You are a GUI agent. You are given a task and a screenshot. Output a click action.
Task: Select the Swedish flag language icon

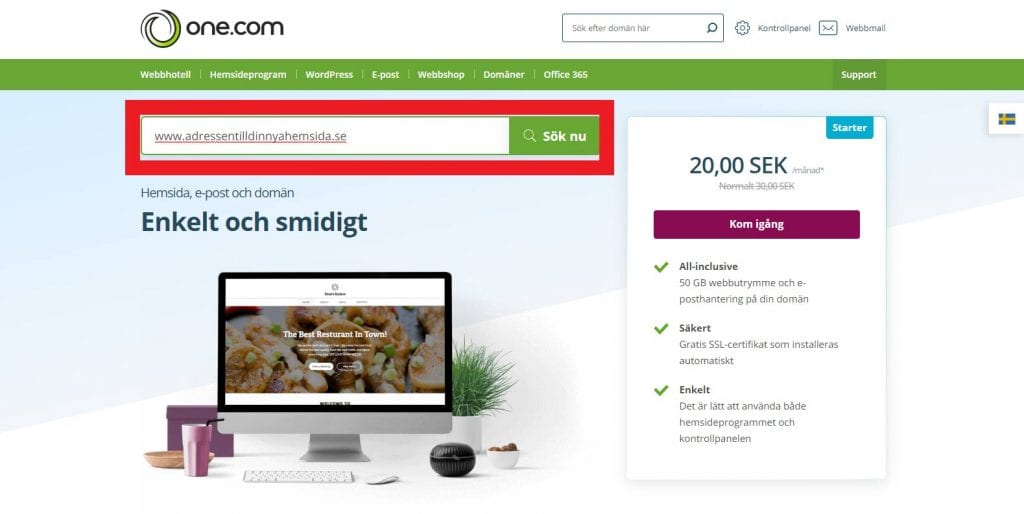pyautogui.click(x=1006, y=119)
